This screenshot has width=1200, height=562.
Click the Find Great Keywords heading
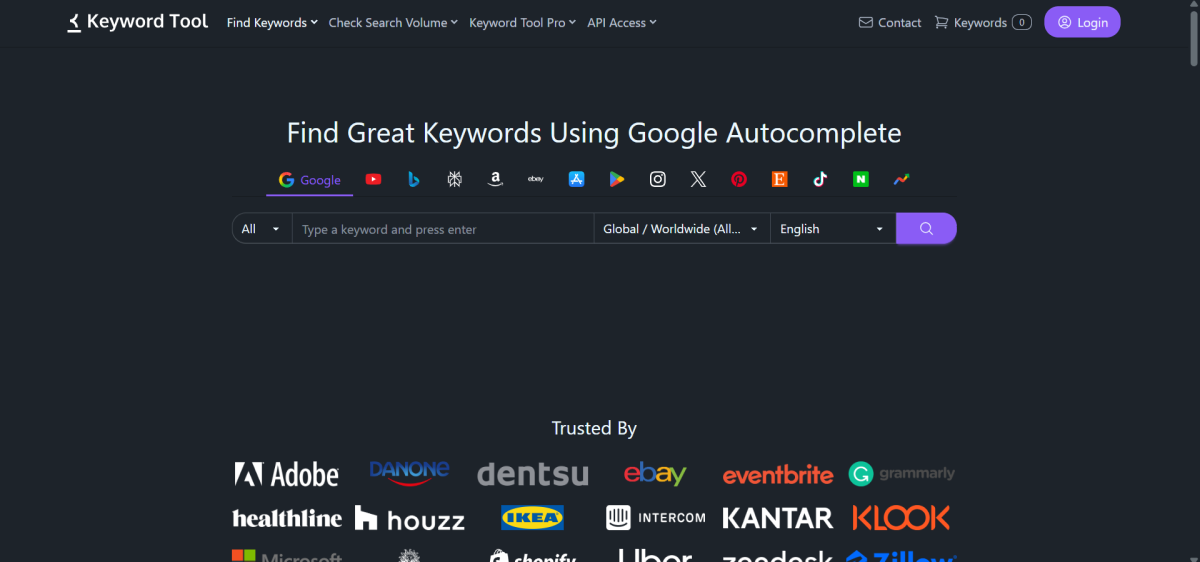pyautogui.click(x=594, y=133)
